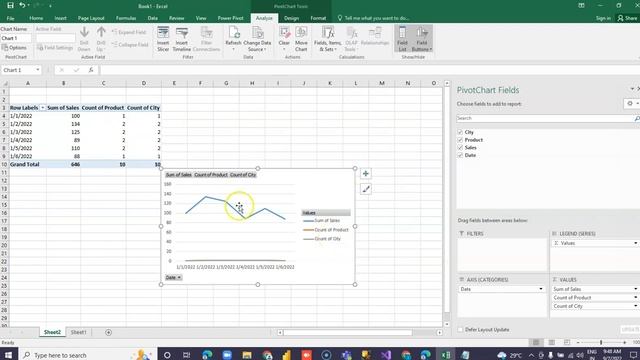The width and height of the screenshot is (640, 360).
Task: Click the insert function fx icon
Action: point(91,70)
